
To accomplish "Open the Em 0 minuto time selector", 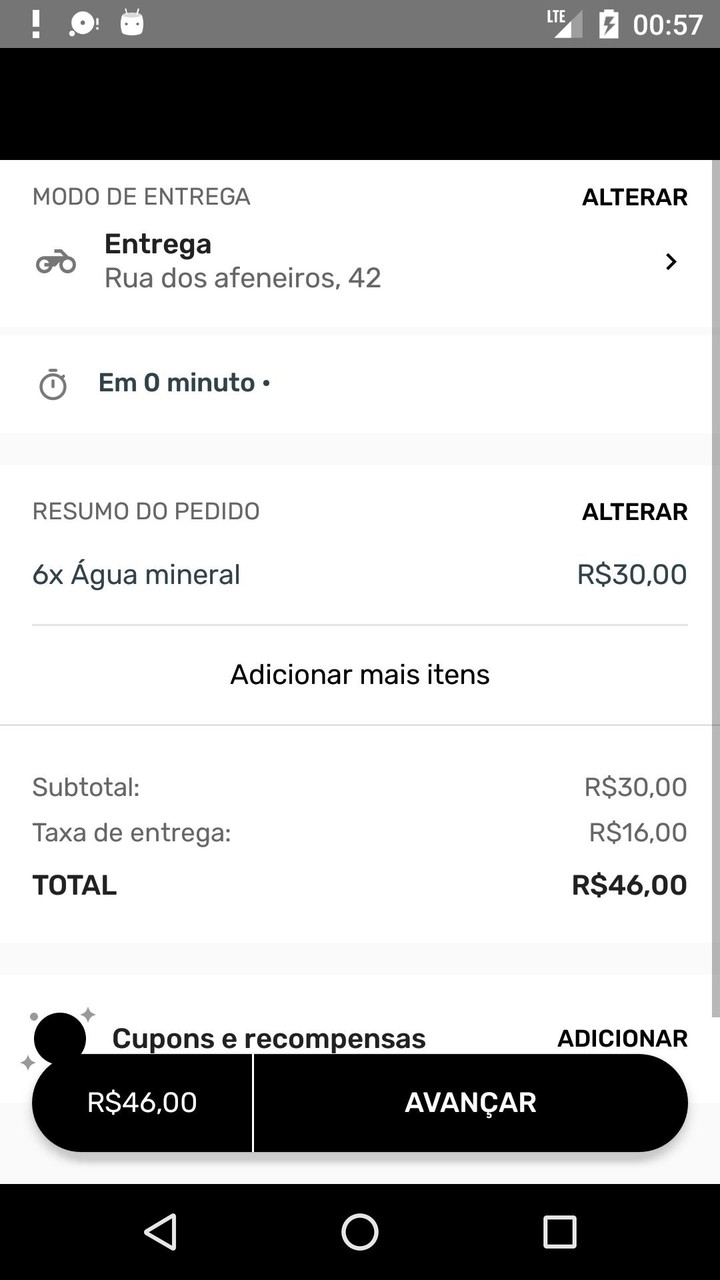I will pyautogui.click(x=184, y=383).
